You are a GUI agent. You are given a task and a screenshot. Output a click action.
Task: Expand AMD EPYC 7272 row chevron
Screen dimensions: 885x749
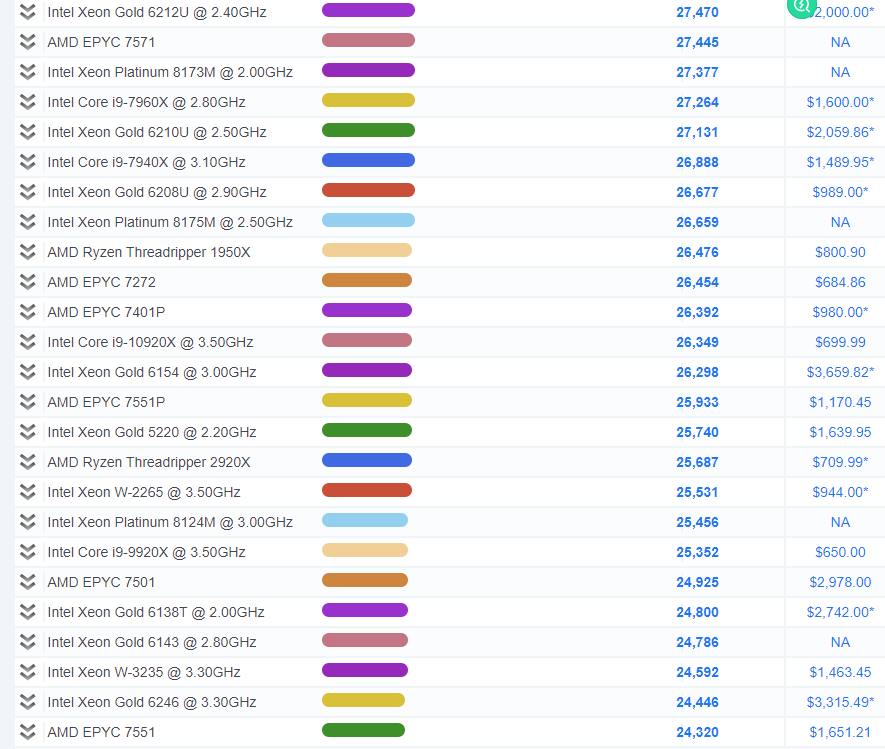click(x=28, y=282)
